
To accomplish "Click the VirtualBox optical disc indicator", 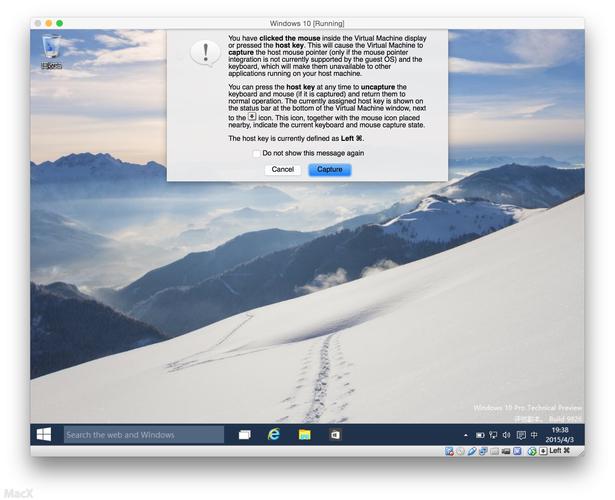I will pyautogui.click(x=460, y=451).
